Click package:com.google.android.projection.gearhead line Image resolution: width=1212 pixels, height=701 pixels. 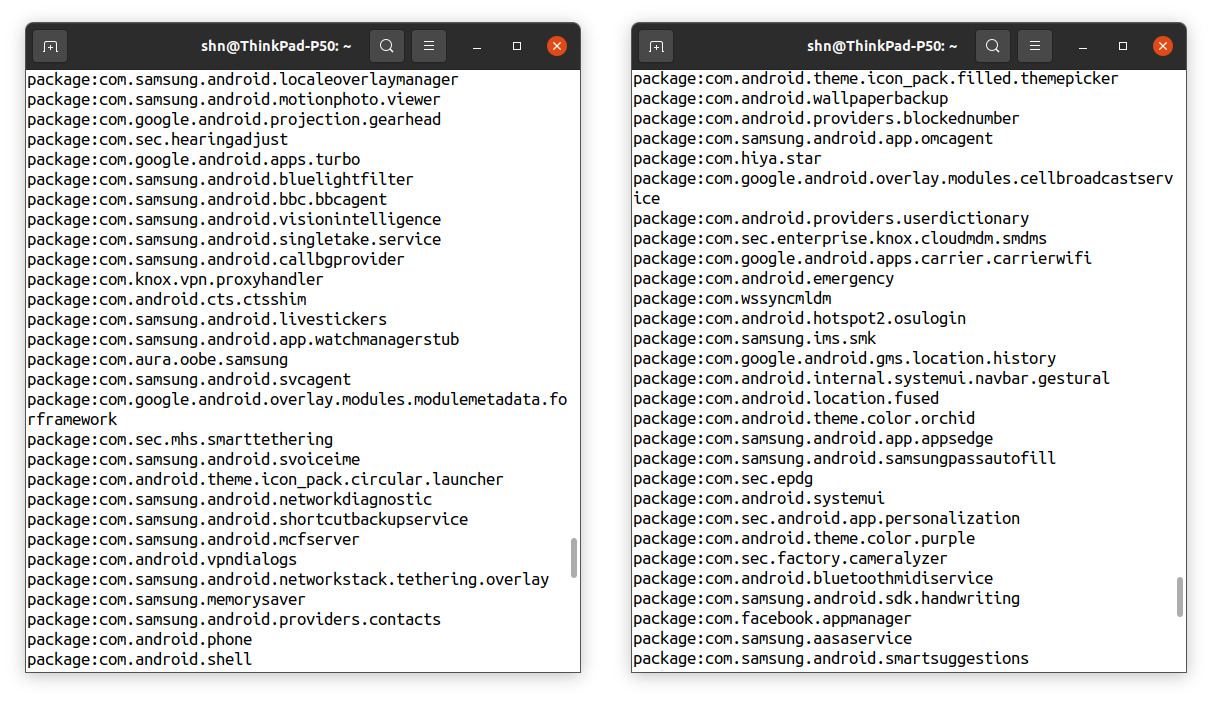tap(234, 119)
